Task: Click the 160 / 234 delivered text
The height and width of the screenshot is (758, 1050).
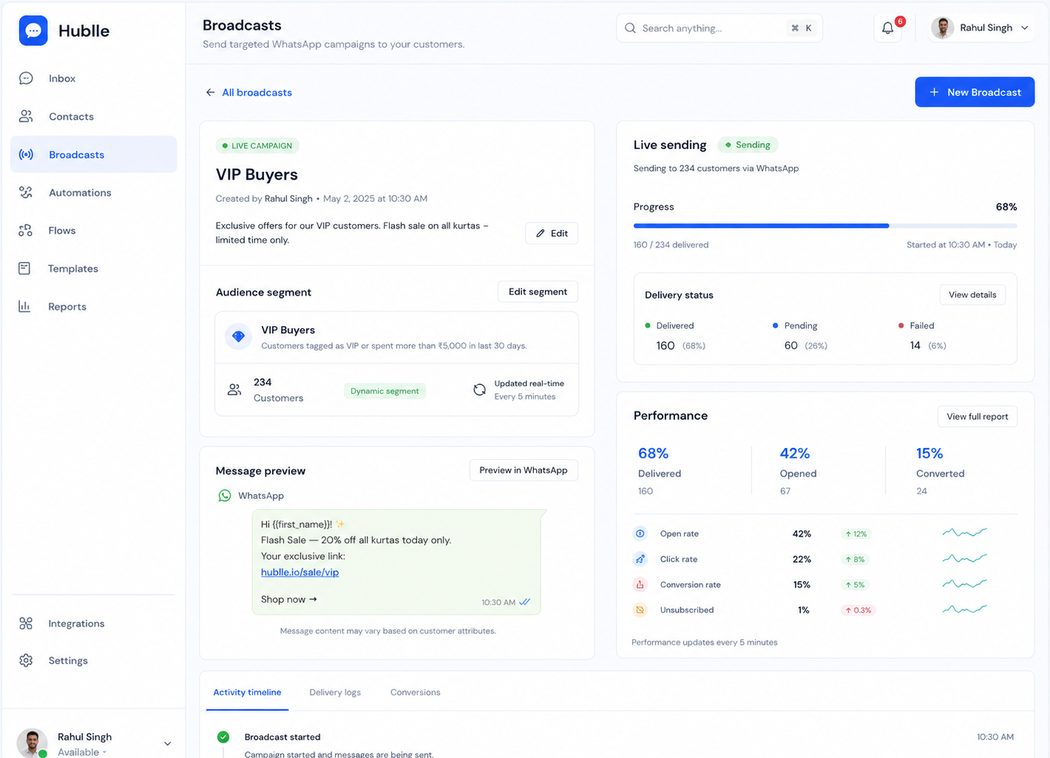Action: pyautogui.click(x=671, y=245)
